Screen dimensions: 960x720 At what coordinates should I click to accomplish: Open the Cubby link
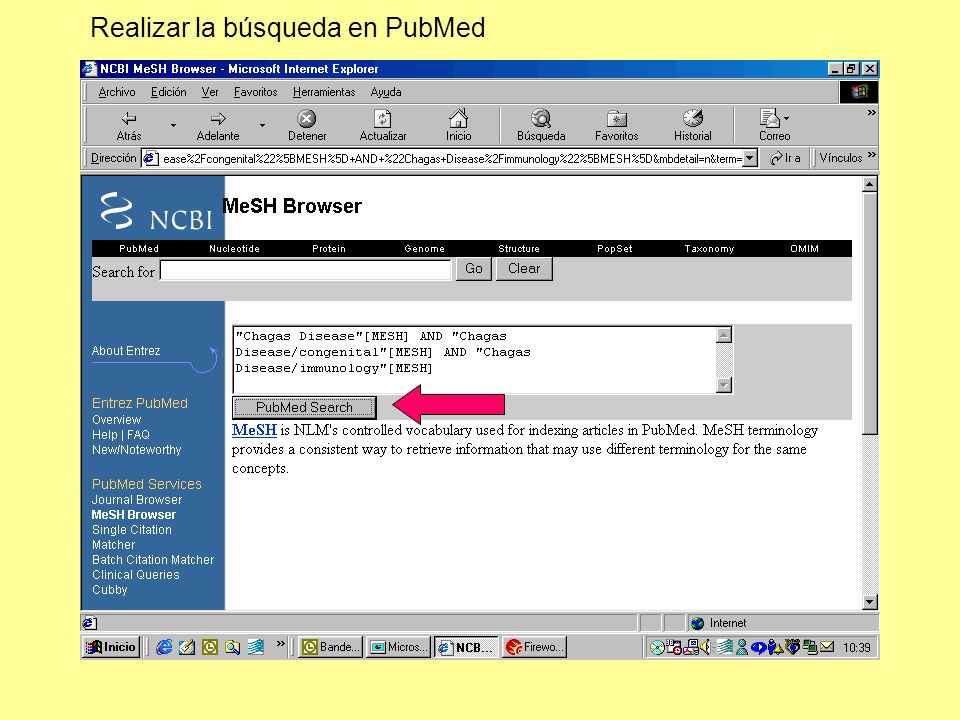tap(110, 590)
